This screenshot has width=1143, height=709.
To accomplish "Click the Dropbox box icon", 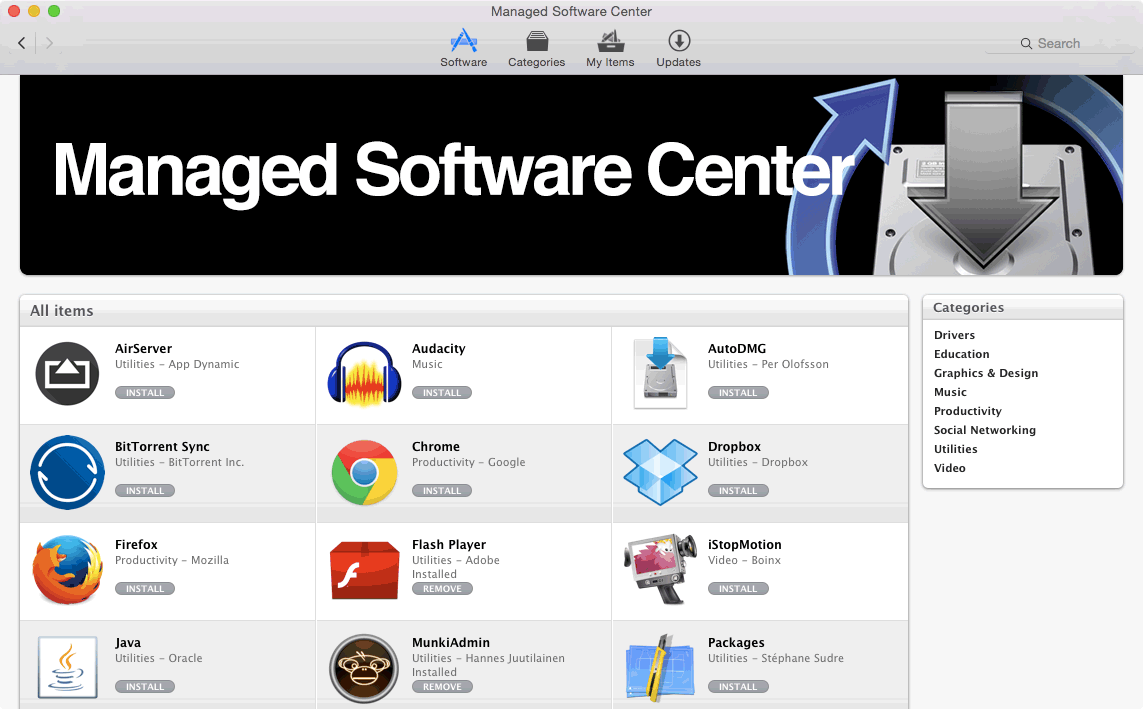I will [660, 472].
